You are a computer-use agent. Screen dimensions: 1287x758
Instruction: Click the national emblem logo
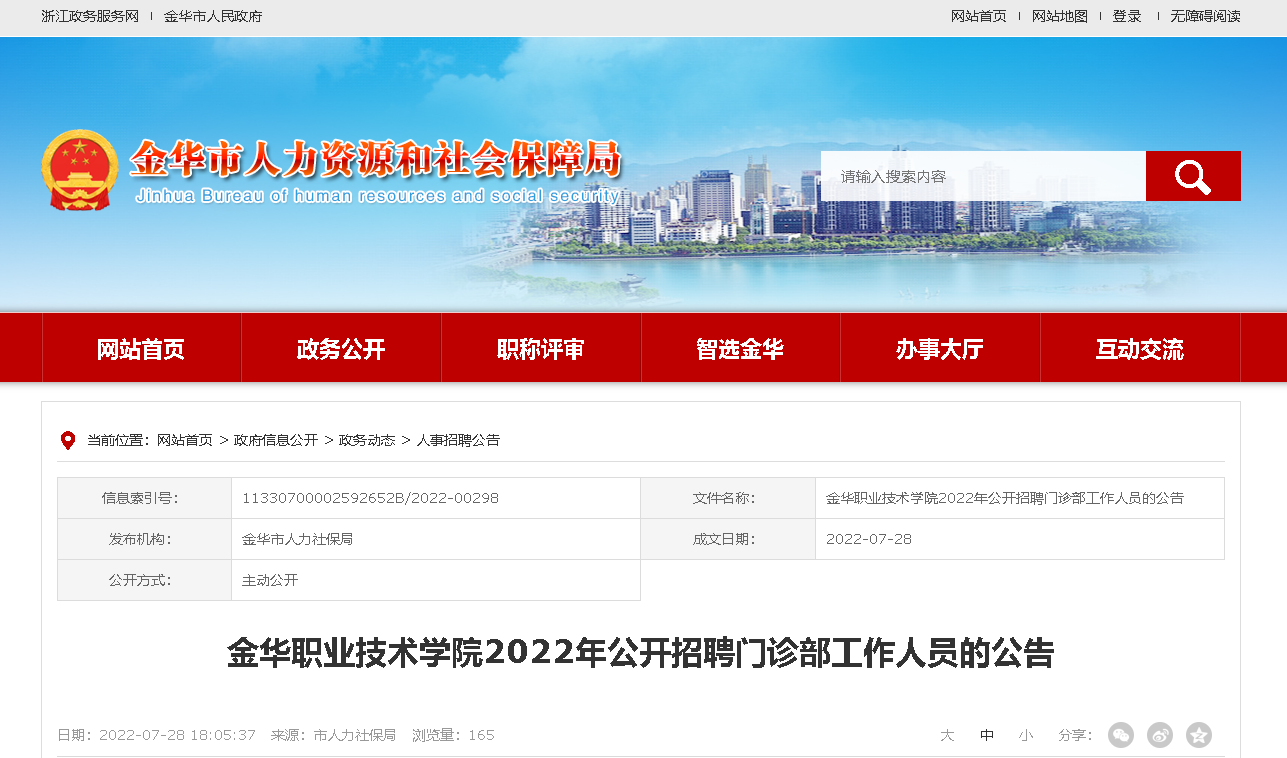pos(80,170)
